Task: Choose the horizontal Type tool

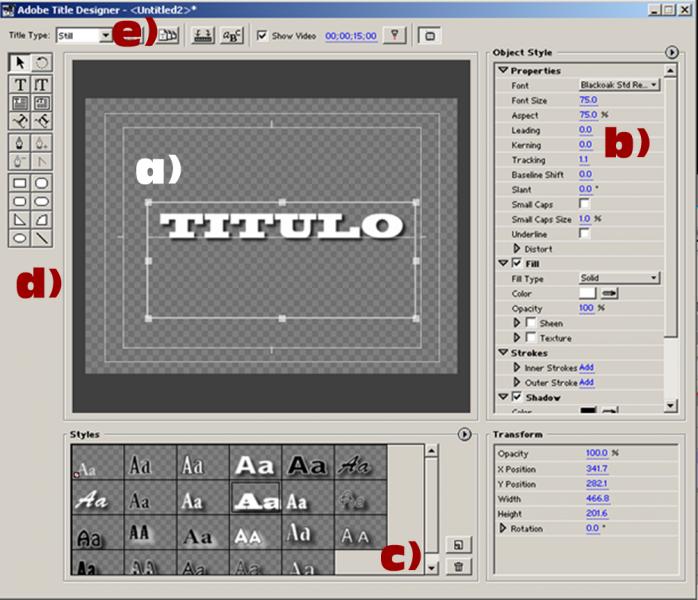Action: pos(20,85)
